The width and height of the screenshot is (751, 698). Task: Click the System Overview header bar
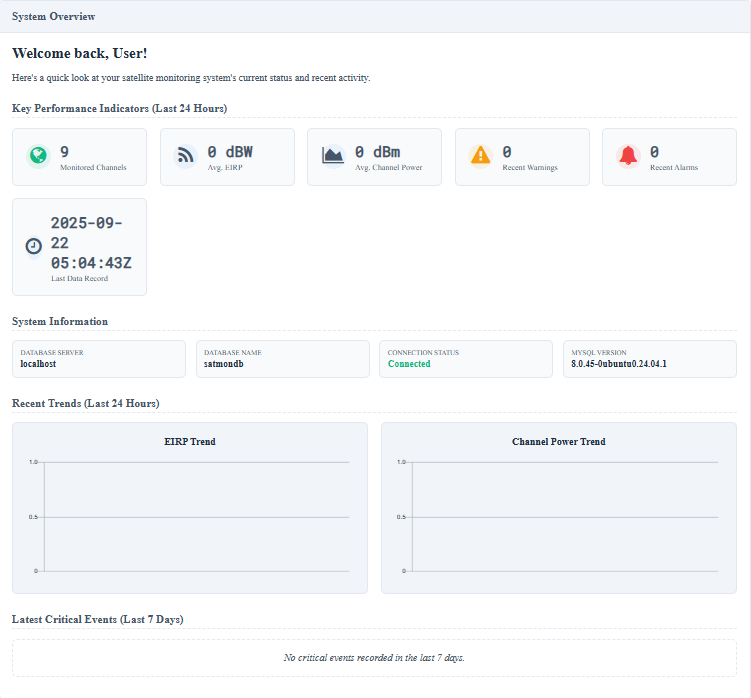(x=375, y=16)
